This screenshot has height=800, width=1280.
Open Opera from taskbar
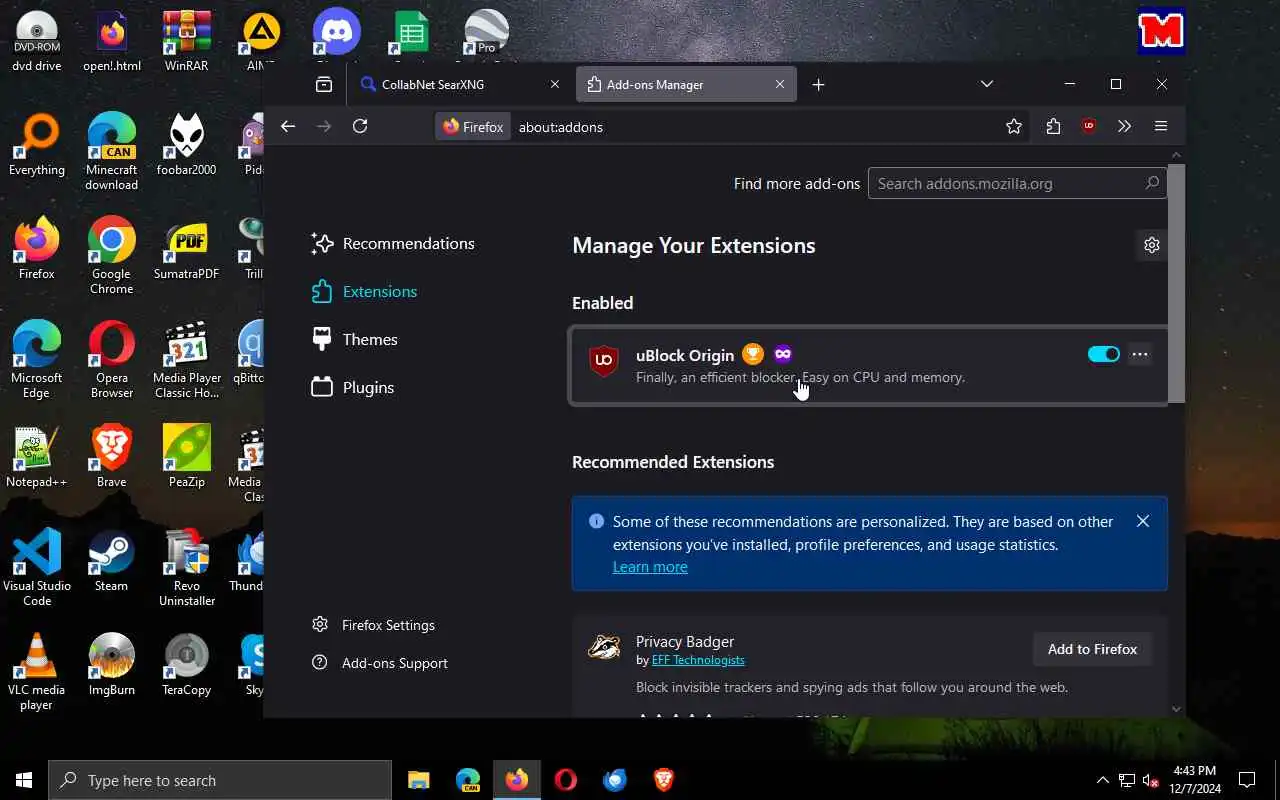click(566, 780)
